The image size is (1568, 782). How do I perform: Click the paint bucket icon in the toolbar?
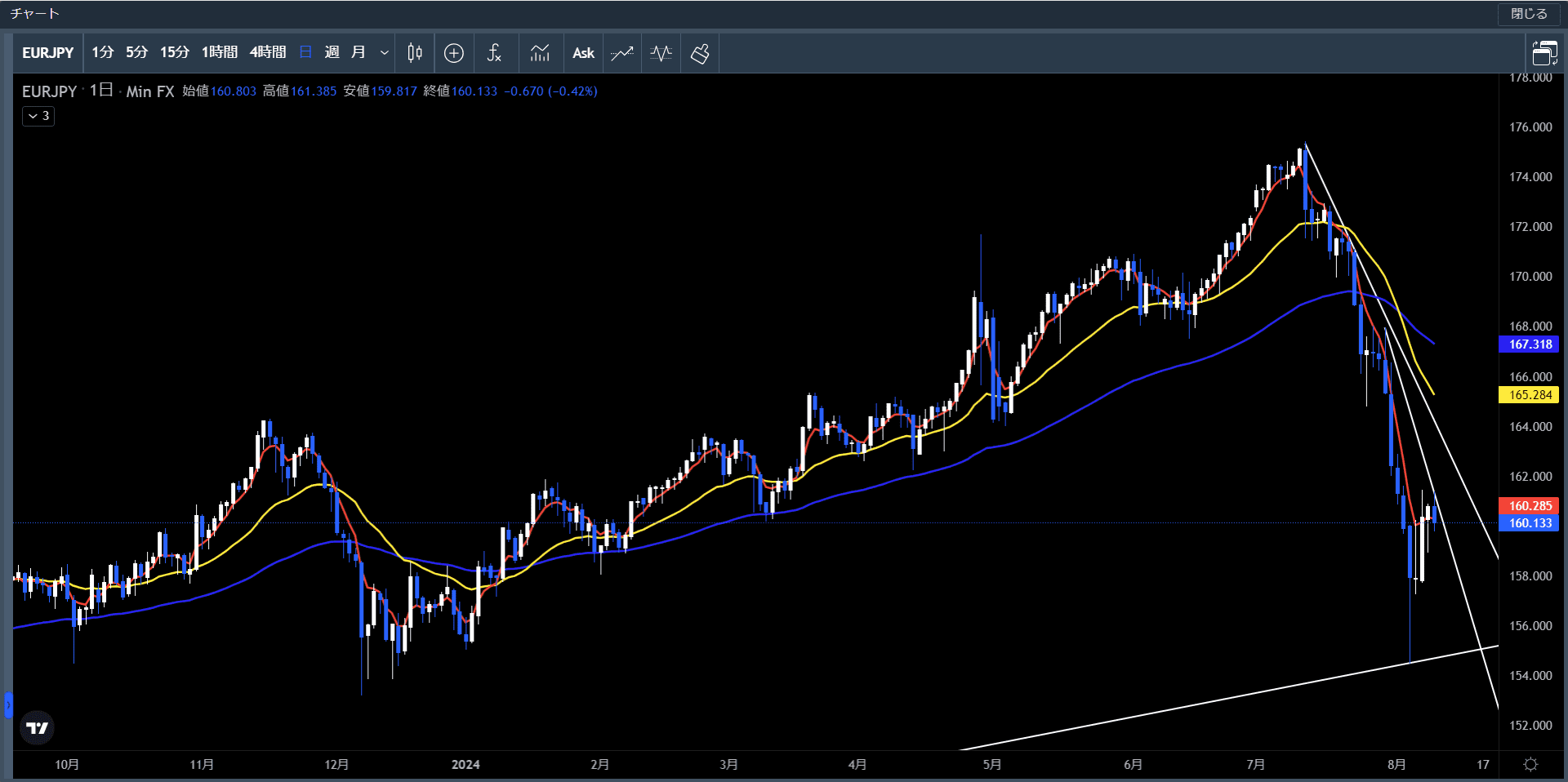point(700,53)
